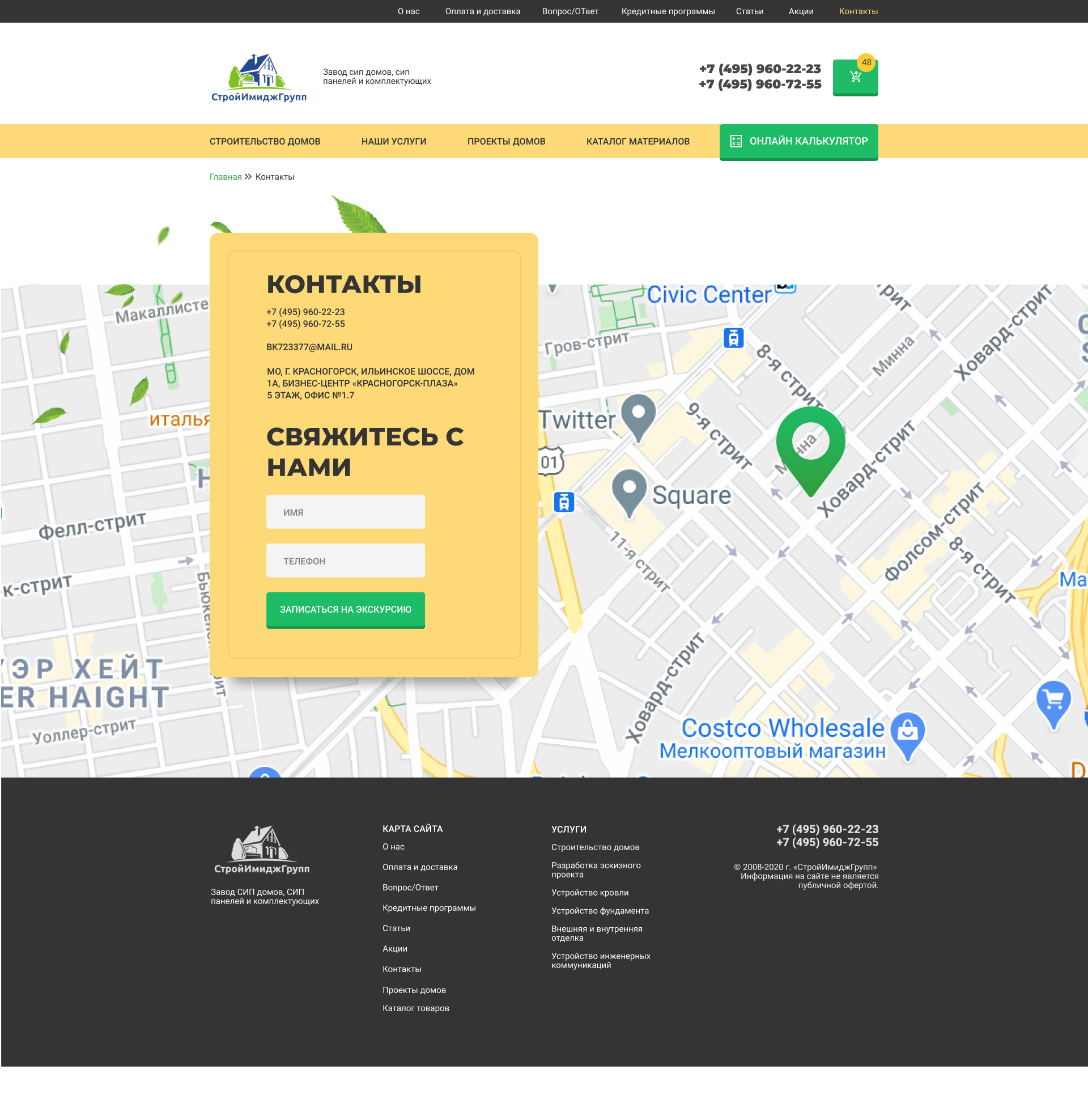Screen dimensions: 1088x1120
Task: Focus the Телефон input field
Action: 345,561
